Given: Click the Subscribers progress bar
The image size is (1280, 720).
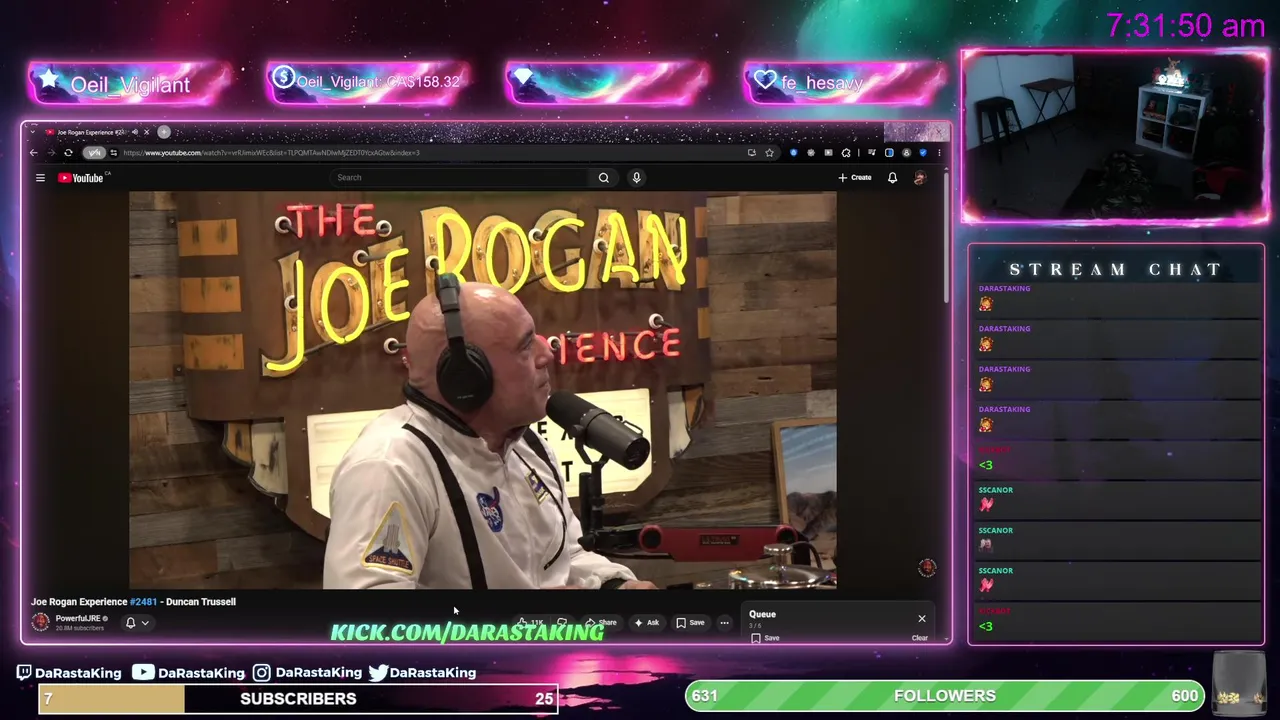Looking at the screenshot, I should pos(298,699).
